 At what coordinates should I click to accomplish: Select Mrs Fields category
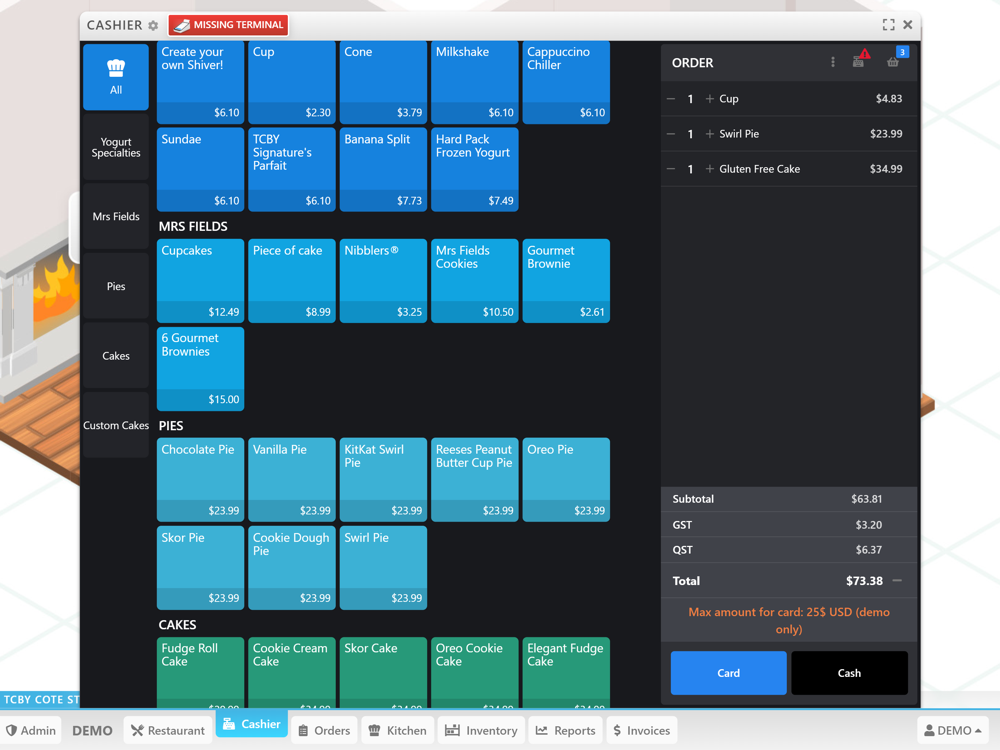[115, 217]
